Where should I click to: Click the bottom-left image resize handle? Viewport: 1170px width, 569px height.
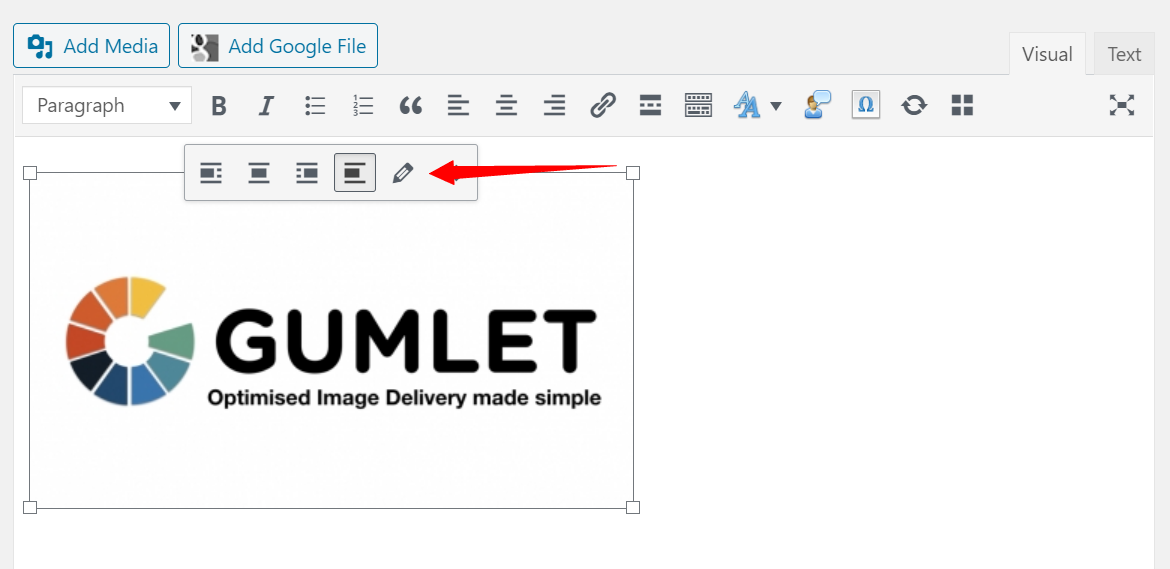click(30, 507)
